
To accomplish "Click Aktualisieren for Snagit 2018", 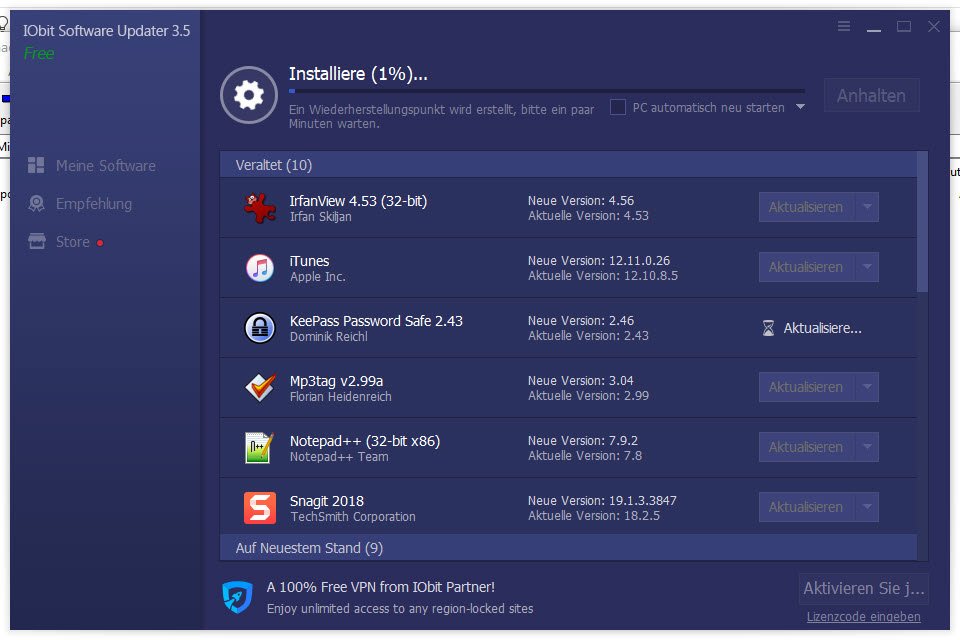I will [806, 507].
